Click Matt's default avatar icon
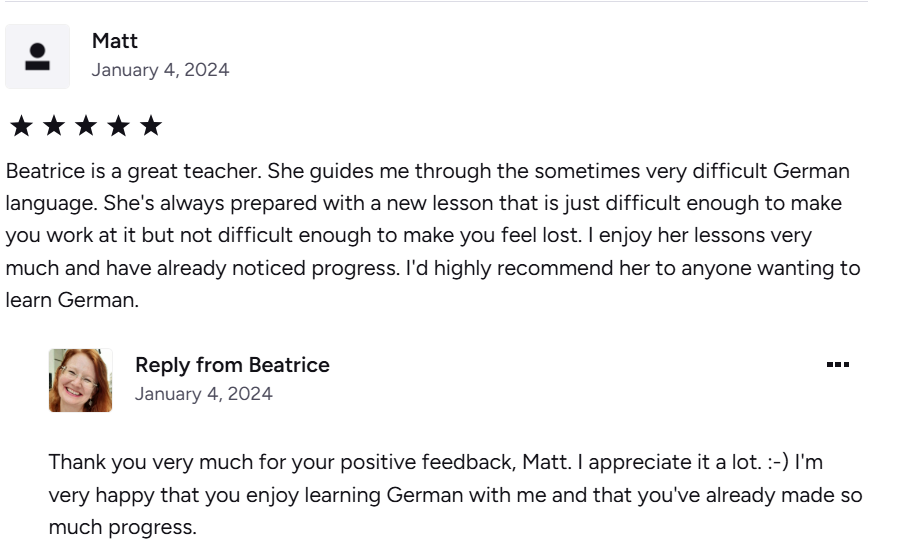The width and height of the screenshot is (898, 559). [37, 57]
